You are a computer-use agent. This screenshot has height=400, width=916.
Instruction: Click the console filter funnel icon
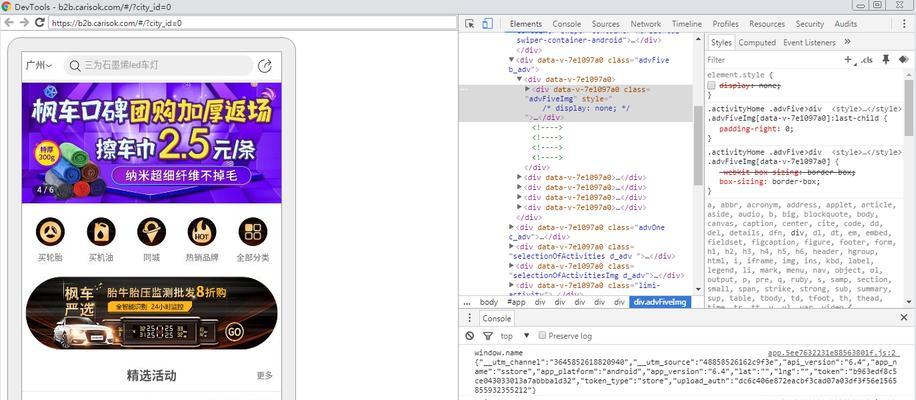pyautogui.click(x=487, y=336)
